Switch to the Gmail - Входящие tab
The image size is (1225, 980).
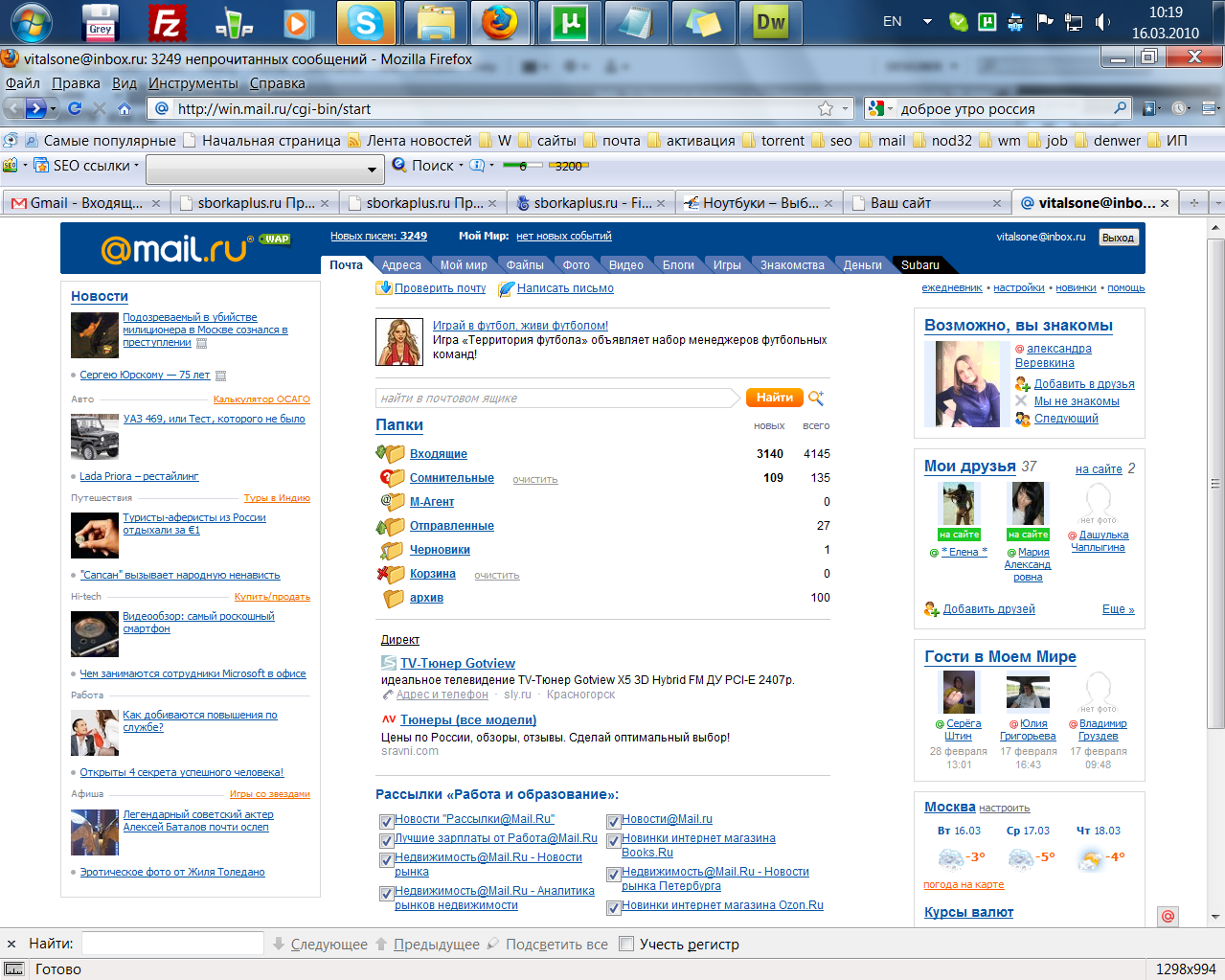(86, 203)
